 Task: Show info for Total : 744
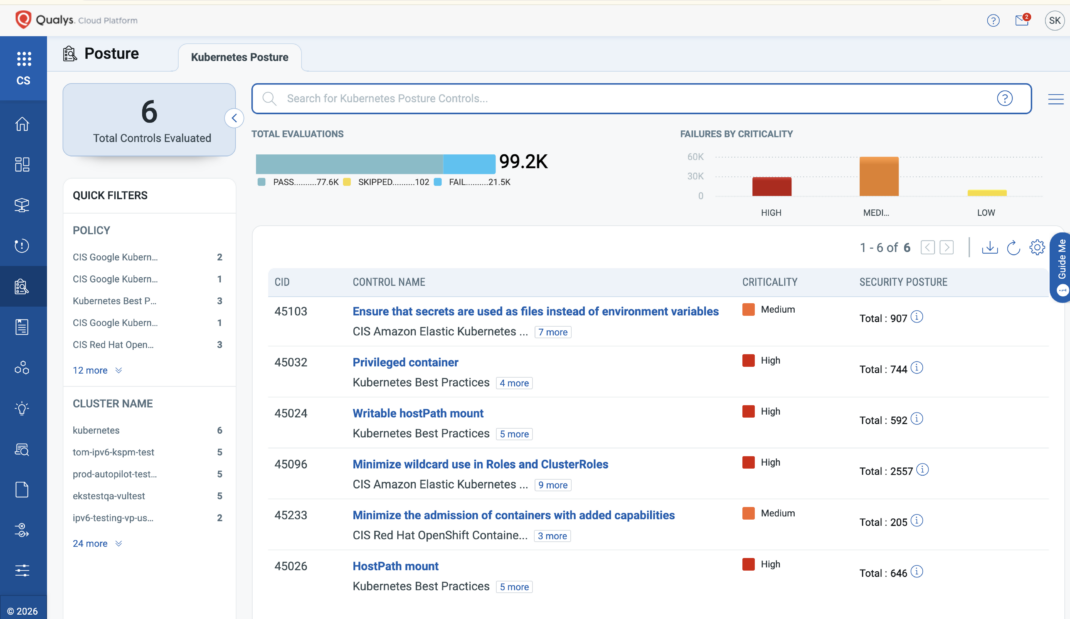pyautogui.click(x=917, y=368)
